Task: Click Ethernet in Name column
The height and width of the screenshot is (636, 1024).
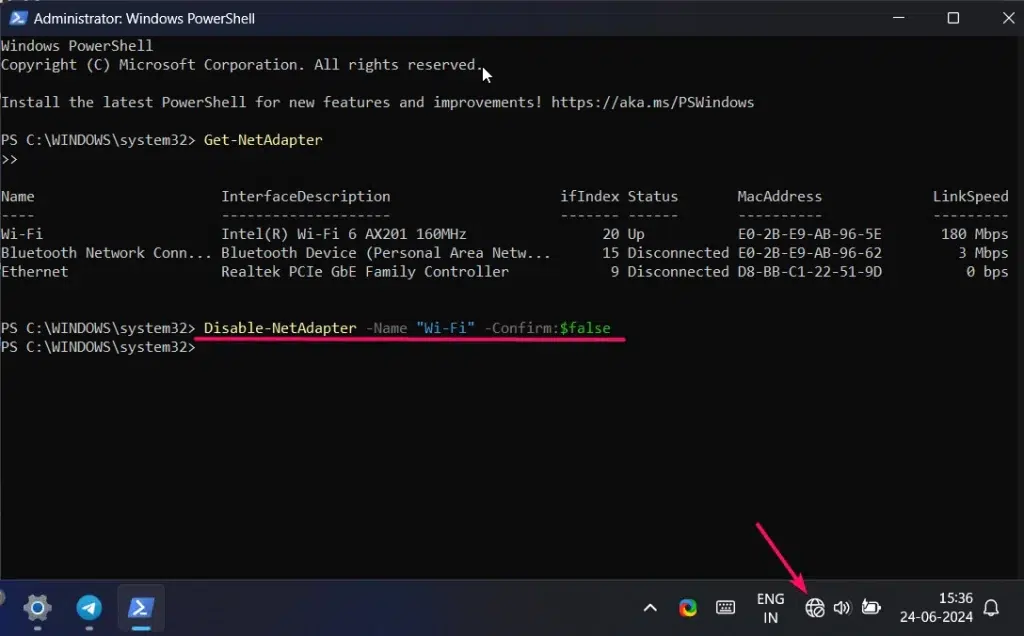Action: pos(34,272)
